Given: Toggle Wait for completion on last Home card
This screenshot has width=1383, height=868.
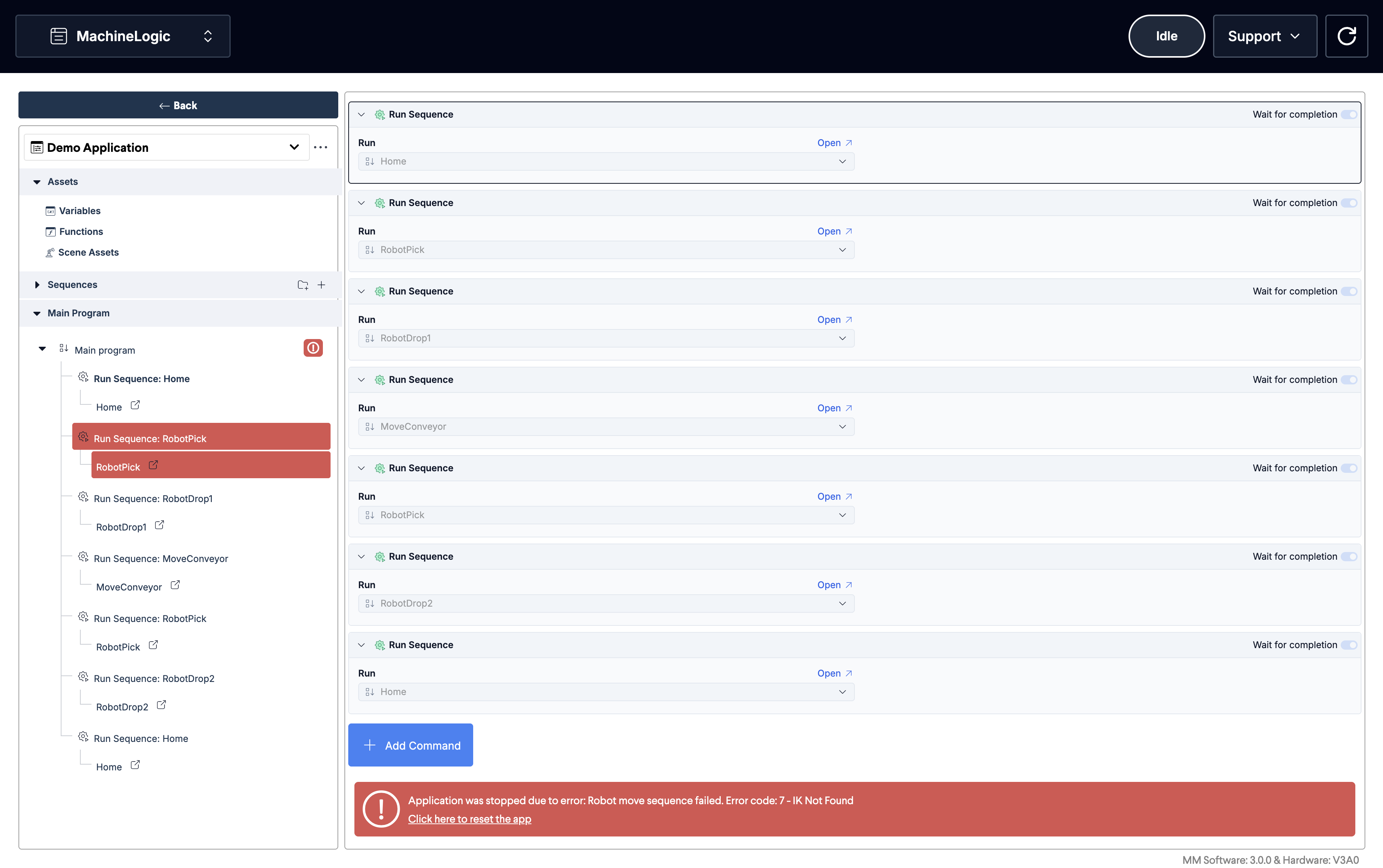Looking at the screenshot, I should (1349, 645).
